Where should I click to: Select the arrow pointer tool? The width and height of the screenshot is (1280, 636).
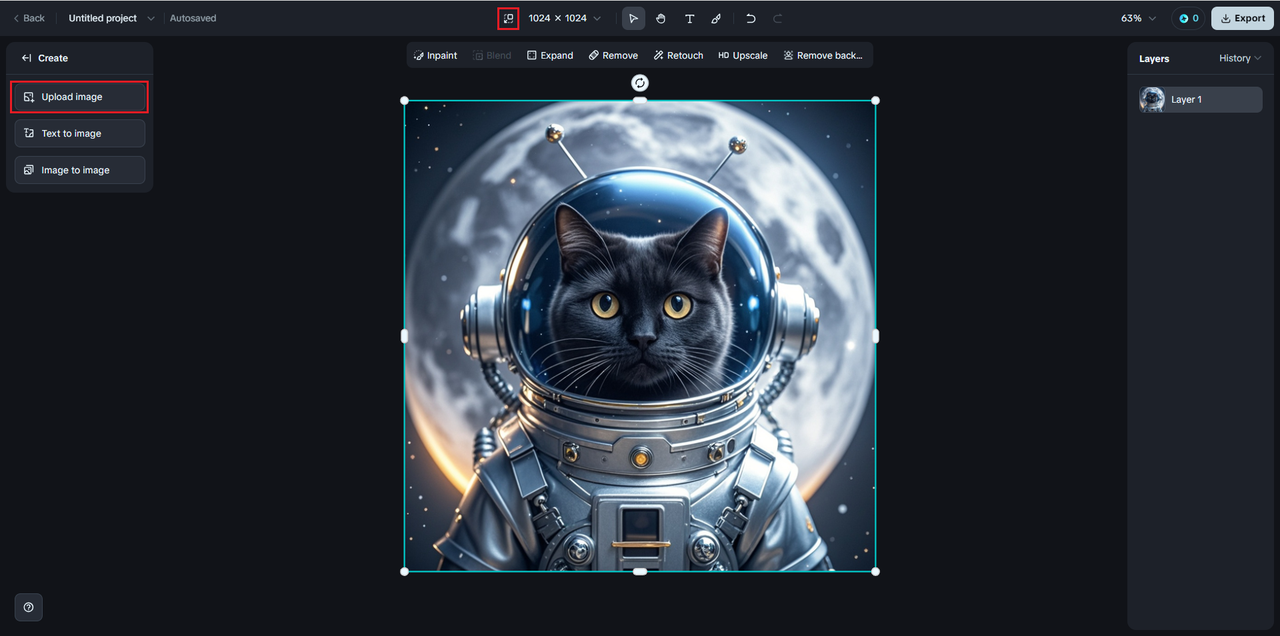click(x=633, y=18)
